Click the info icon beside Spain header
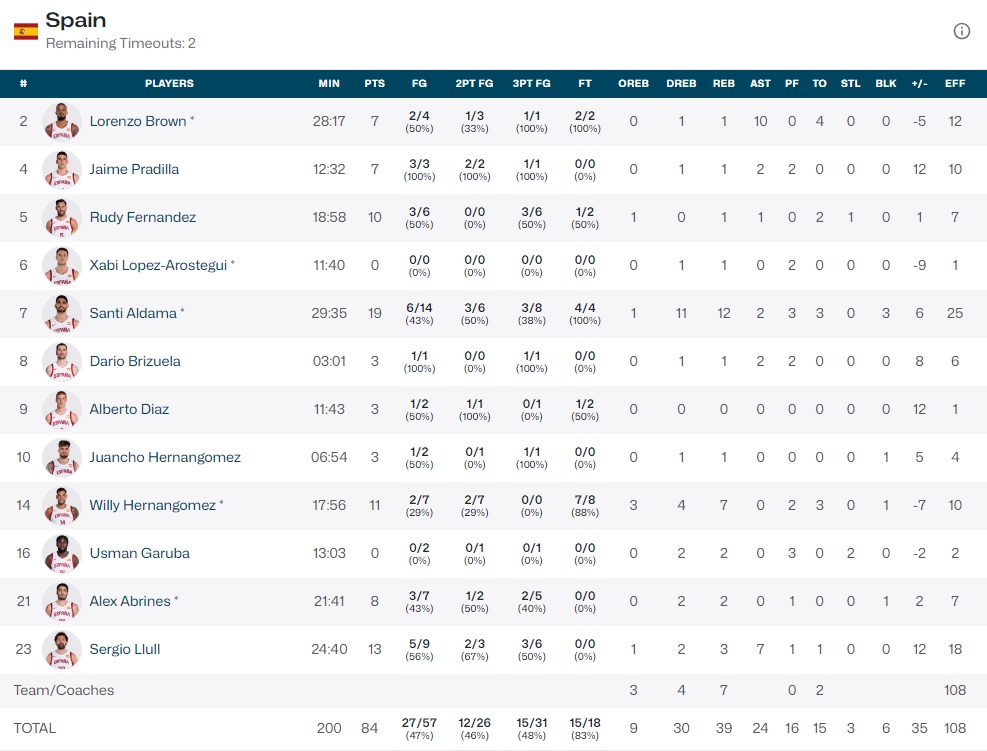This screenshot has width=987, height=751. coord(961,31)
